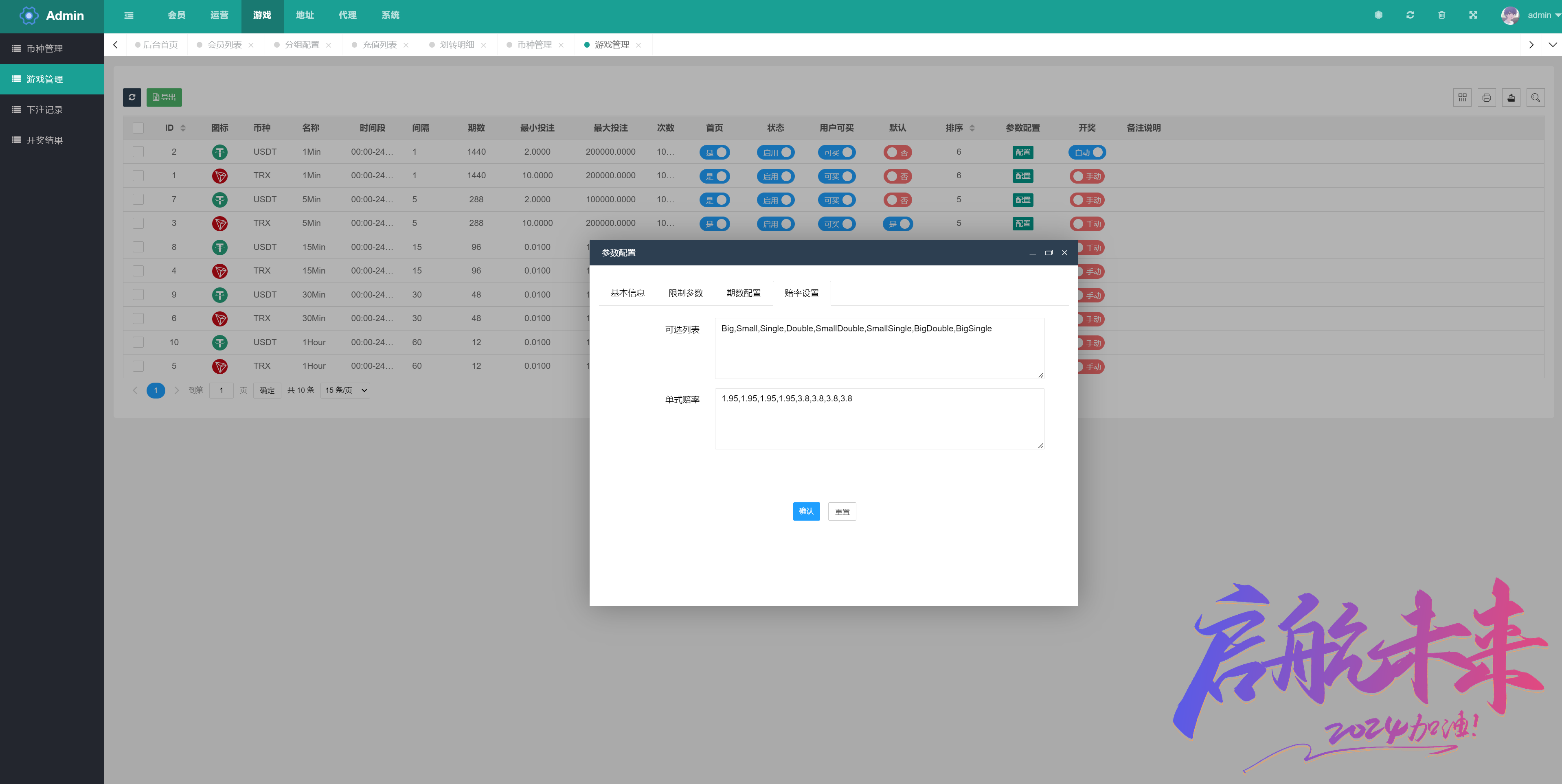The height and width of the screenshot is (784, 1562).
Task: Open 下注记录 in the sidebar
Action: point(52,110)
